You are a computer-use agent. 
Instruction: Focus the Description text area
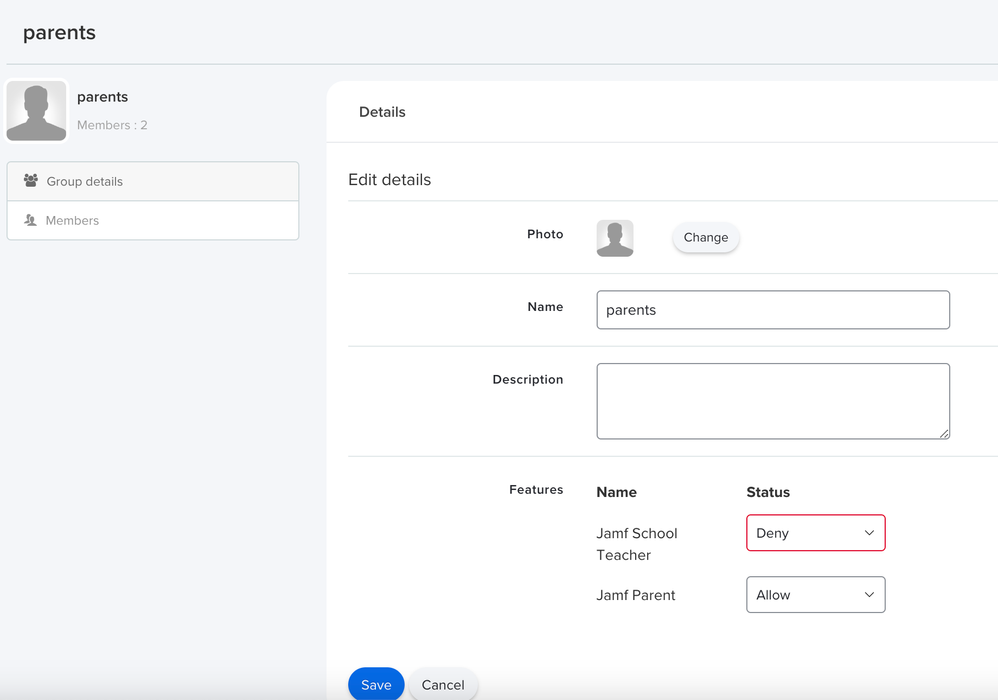click(x=773, y=401)
